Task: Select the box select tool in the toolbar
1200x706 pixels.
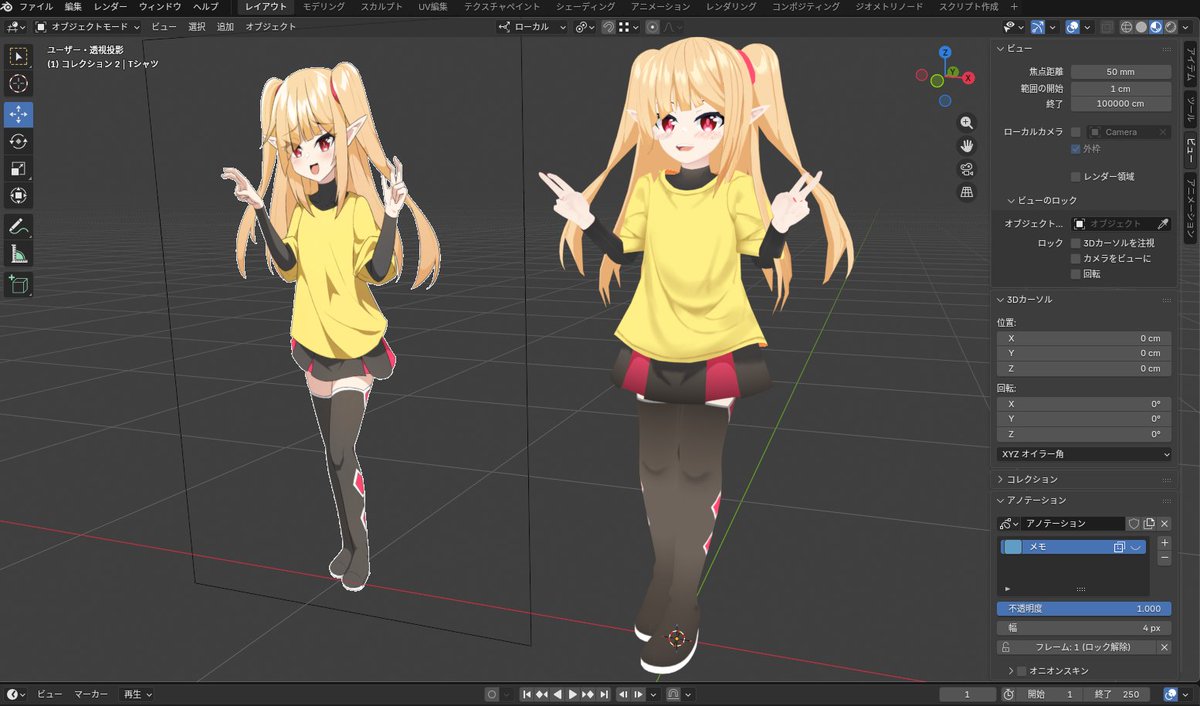Action: coord(18,55)
